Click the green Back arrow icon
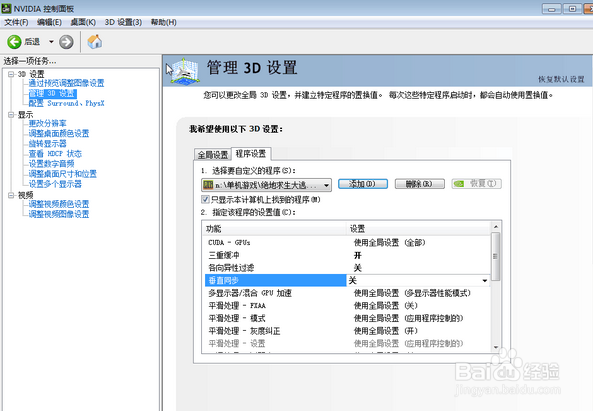The width and height of the screenshot is (593, 411). point(14,42)
